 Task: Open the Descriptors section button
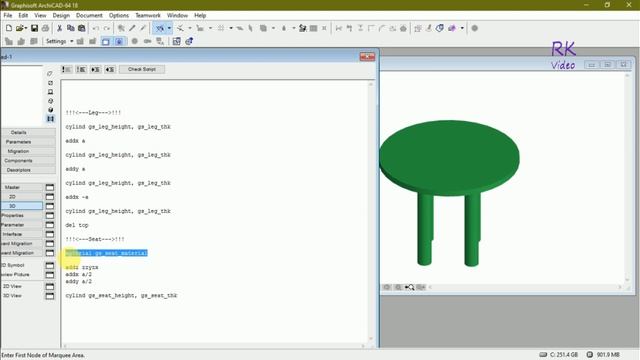(28, 170)
